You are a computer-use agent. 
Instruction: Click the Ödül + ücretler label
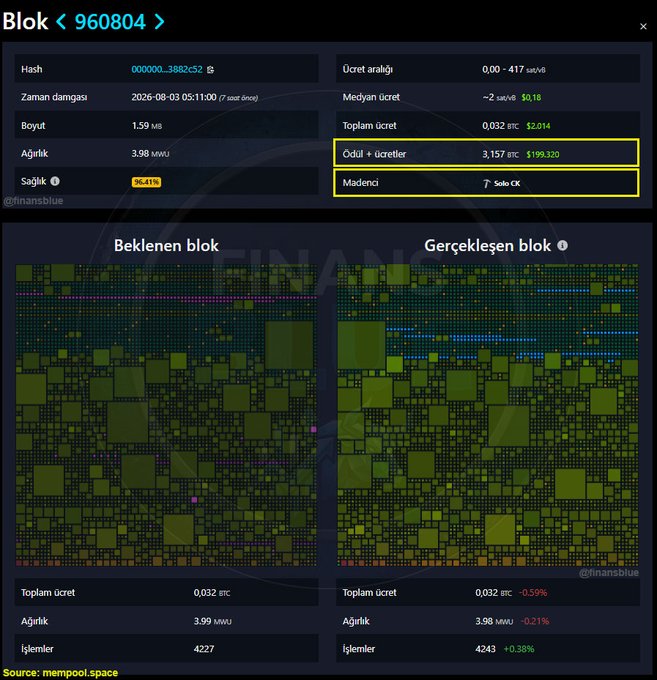374,154
